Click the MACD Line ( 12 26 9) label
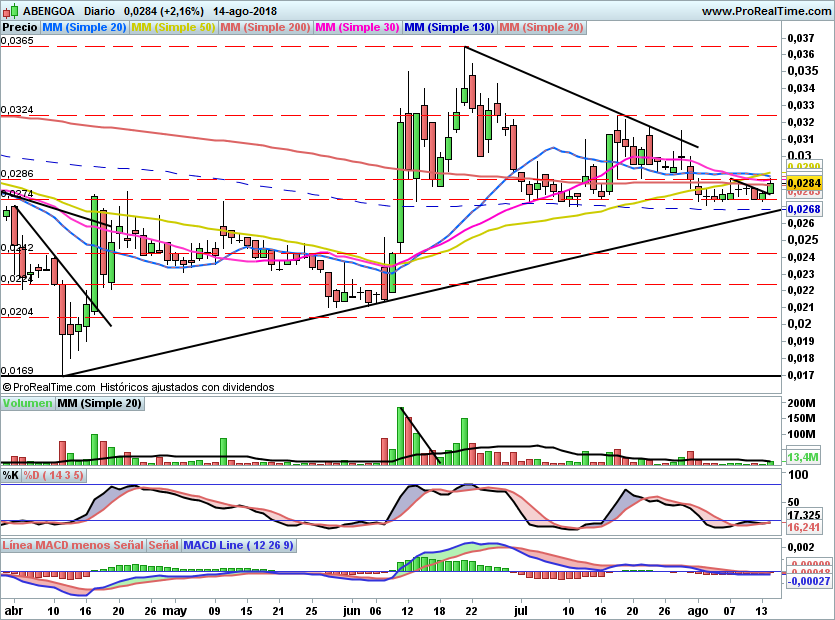The height and width of the screenshot is (620, 835). (239, 545)
